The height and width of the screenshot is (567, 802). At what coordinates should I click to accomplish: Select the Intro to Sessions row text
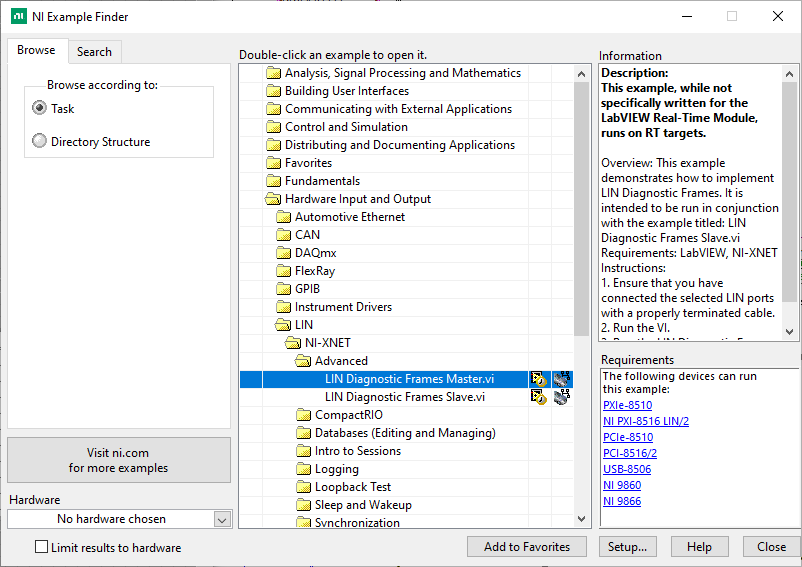point(358,451)
